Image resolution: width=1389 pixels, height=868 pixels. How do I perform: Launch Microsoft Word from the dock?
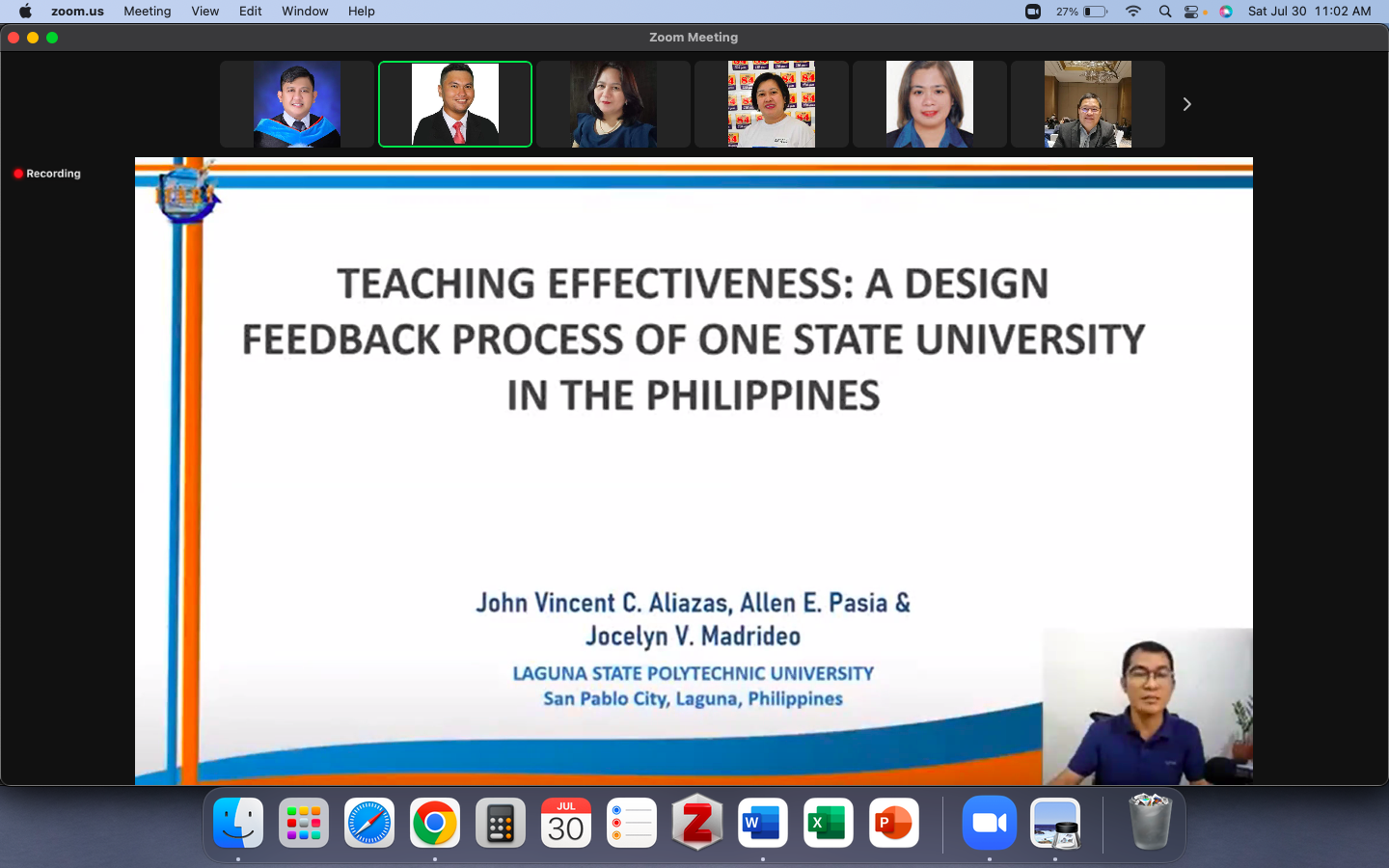762,823
